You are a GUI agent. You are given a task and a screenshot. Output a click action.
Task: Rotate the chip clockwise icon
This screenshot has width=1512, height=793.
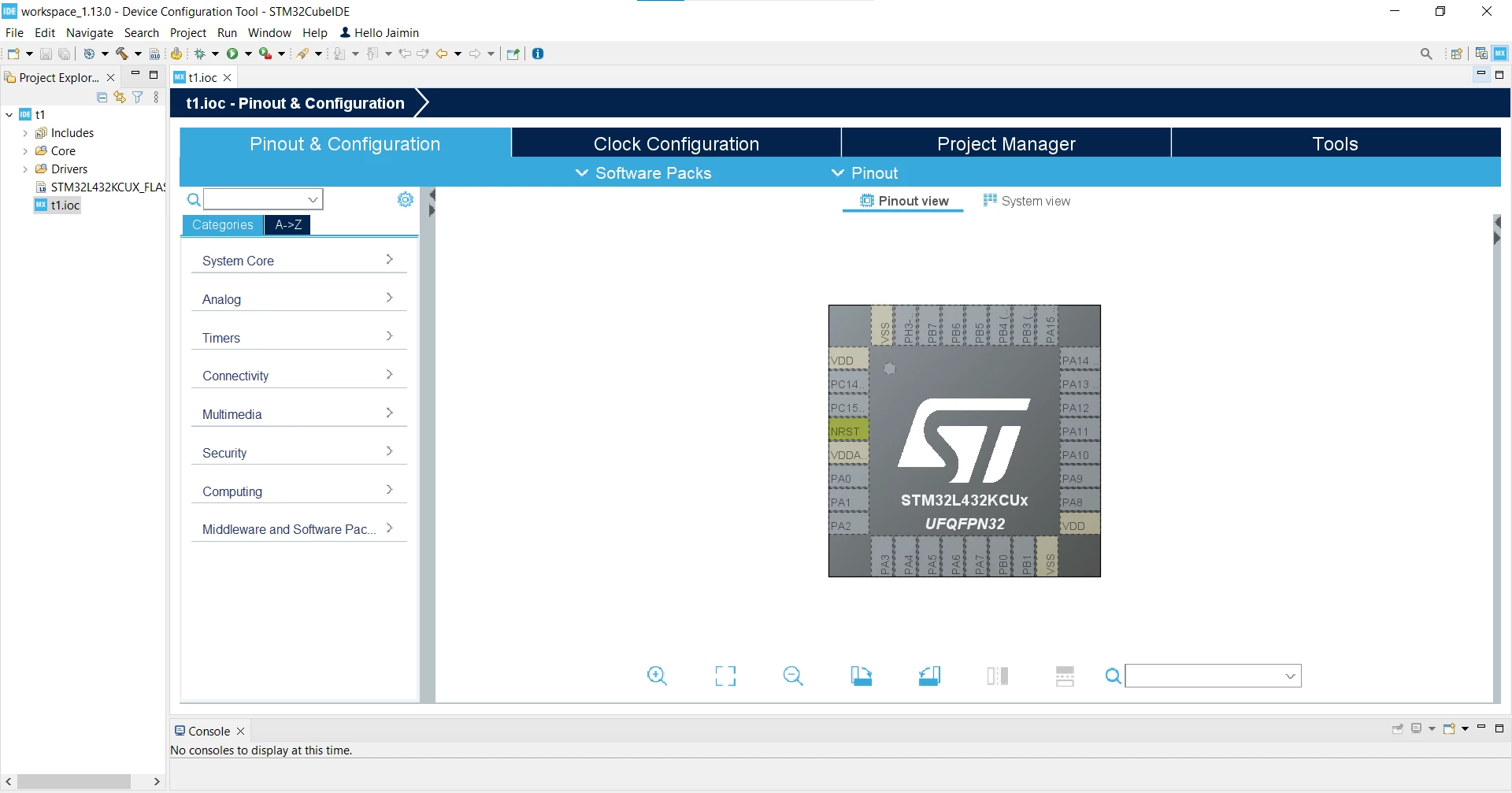click(862, 676)
